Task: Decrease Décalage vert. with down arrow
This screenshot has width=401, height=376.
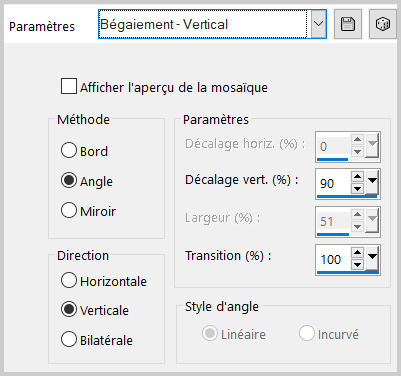Action: [357, 188]
